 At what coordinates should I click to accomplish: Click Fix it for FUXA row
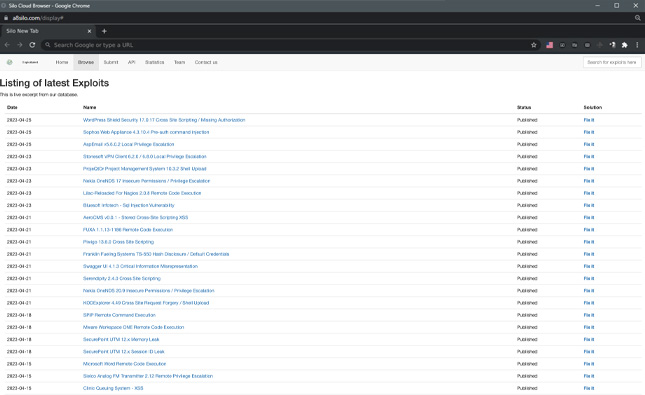point(589,230)
